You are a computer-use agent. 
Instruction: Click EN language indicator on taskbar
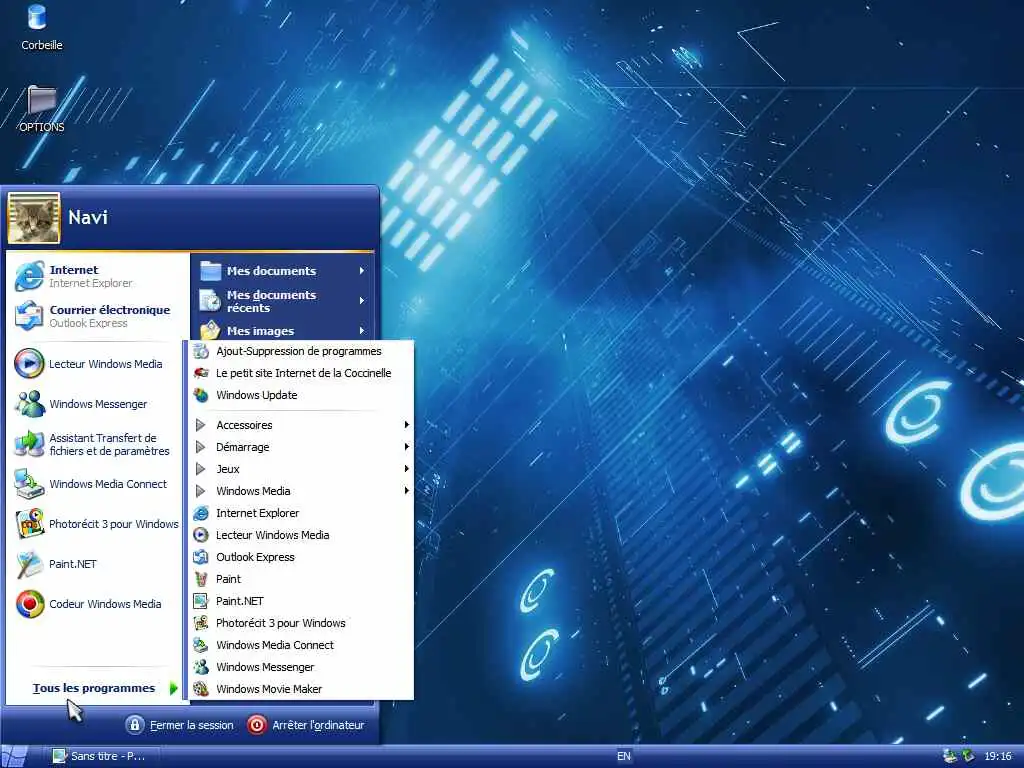[x=624, y=756]
